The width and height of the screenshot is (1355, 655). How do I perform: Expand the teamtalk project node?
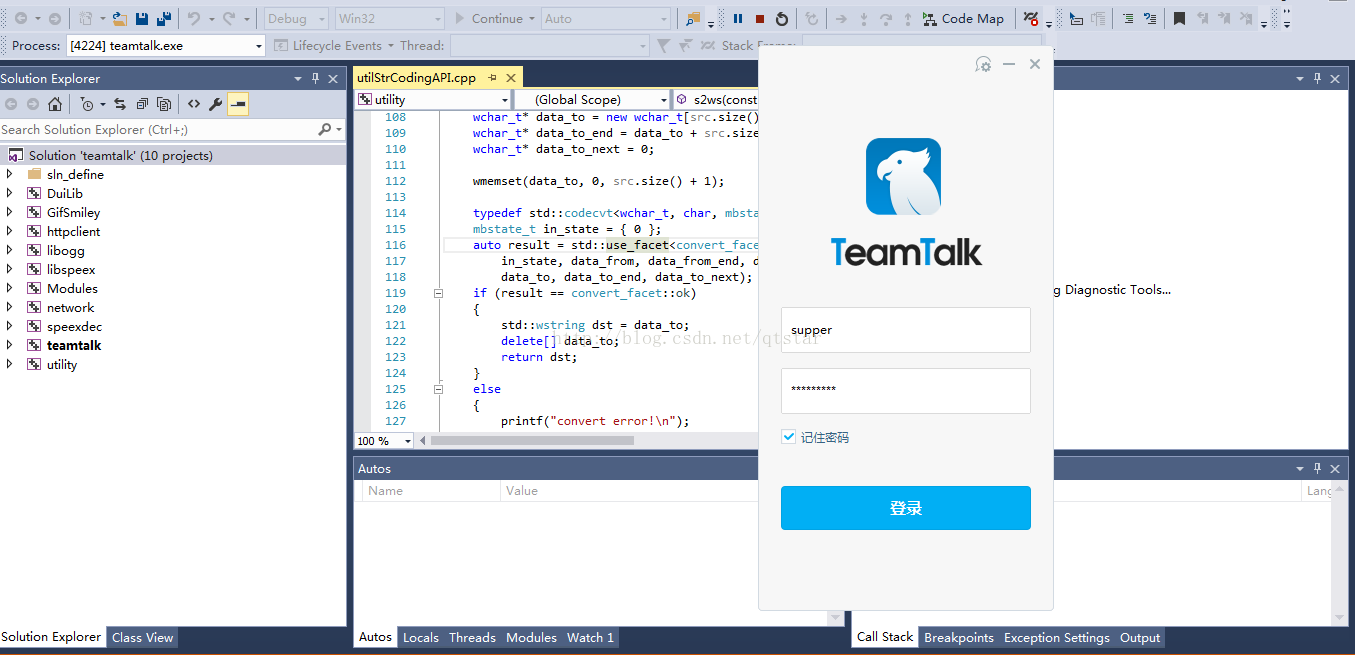click(x=10, y=345)
